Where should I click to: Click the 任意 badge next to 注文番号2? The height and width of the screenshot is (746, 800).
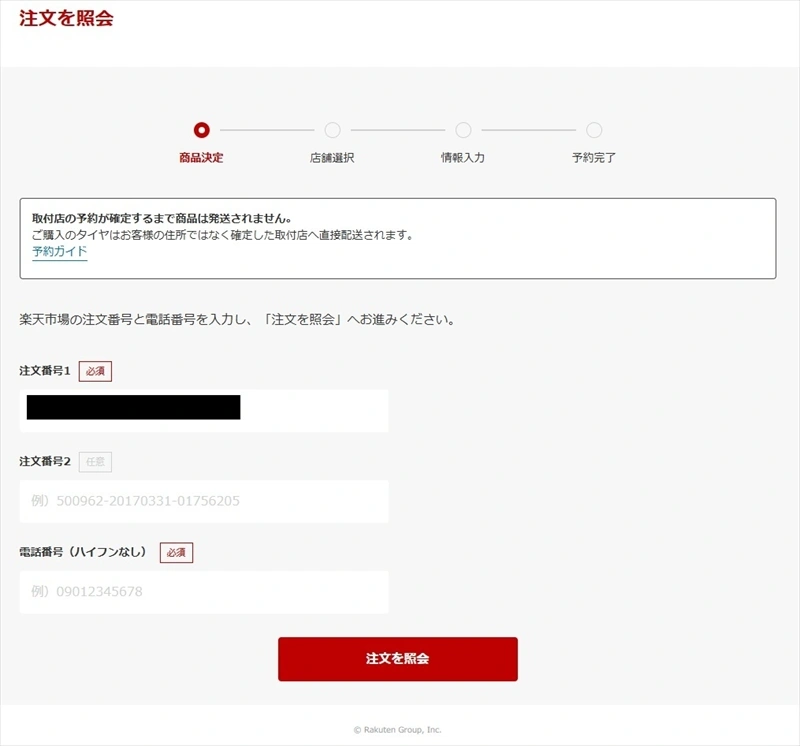click(96, 462)
